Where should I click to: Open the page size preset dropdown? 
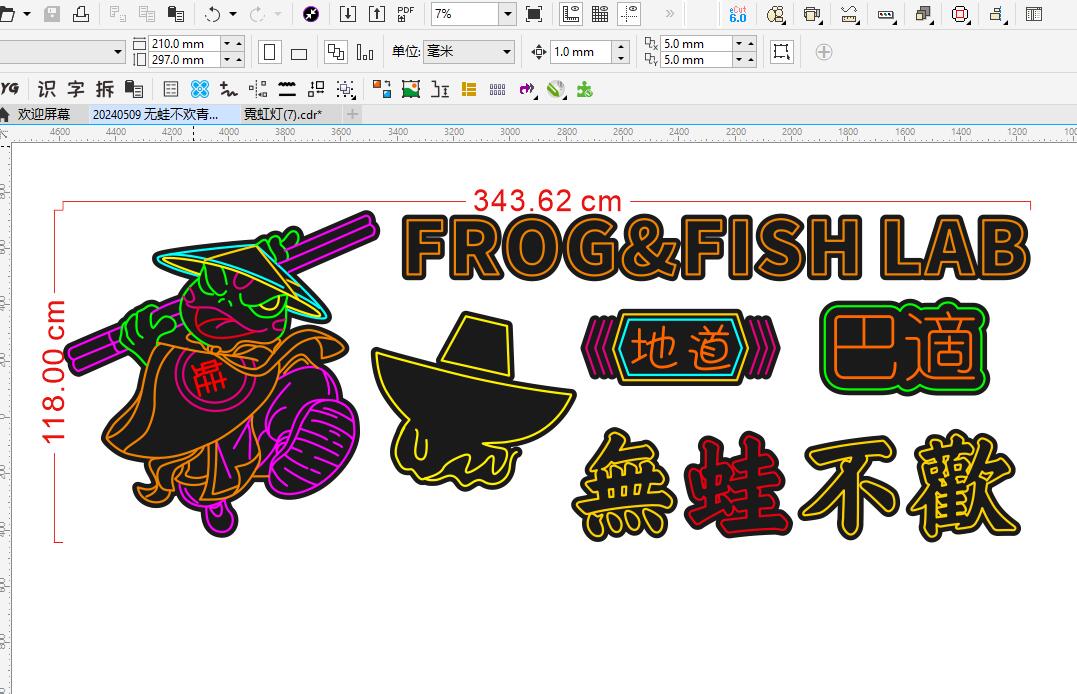pyautogui.click(x=117, y=52)
